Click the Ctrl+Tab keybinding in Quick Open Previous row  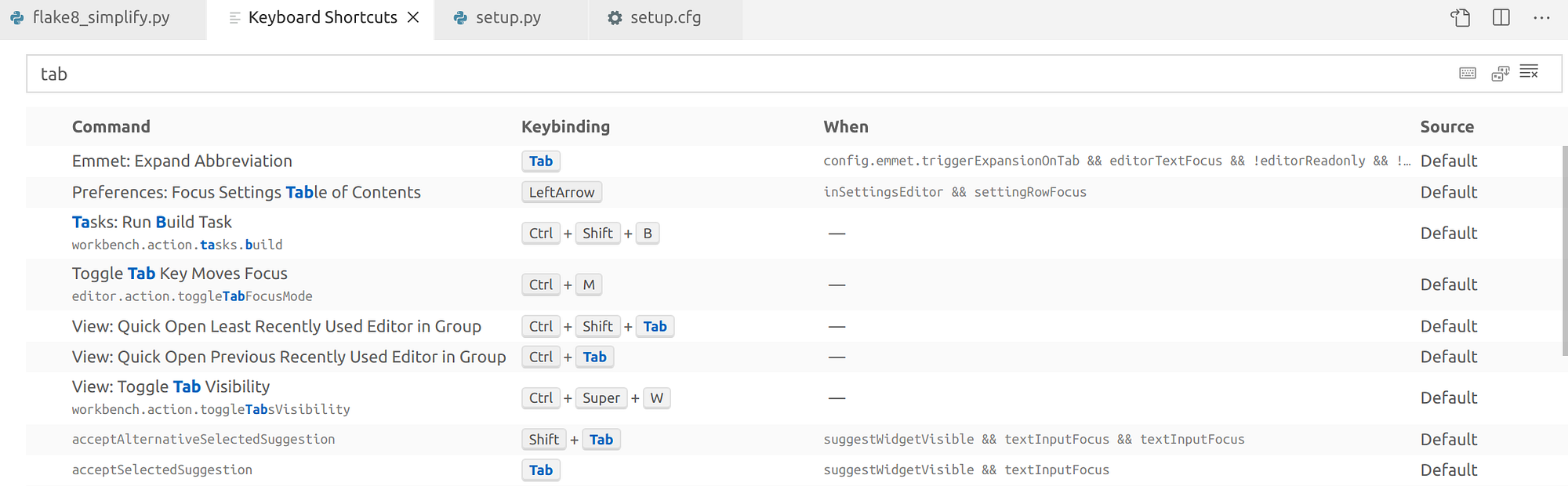coord(568,357)
